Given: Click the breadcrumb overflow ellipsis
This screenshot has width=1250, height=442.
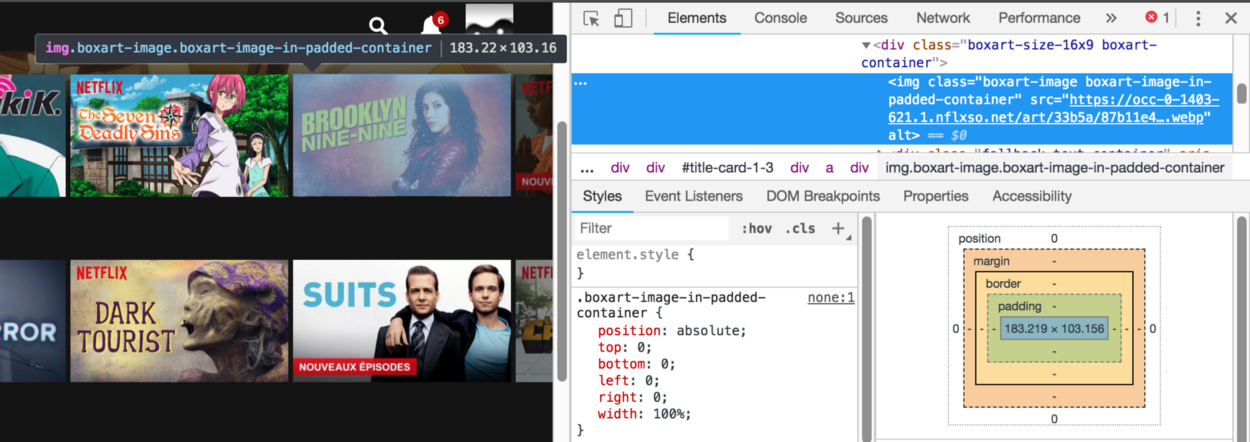Looking at the screenshot, I should point(587,168).
